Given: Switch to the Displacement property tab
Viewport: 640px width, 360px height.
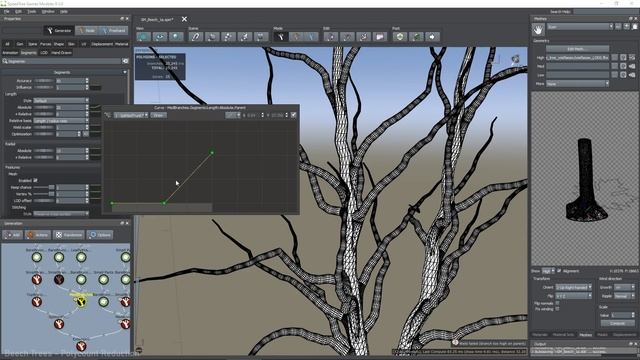Looking at the screenshot, I should click(x=102, y=44).
